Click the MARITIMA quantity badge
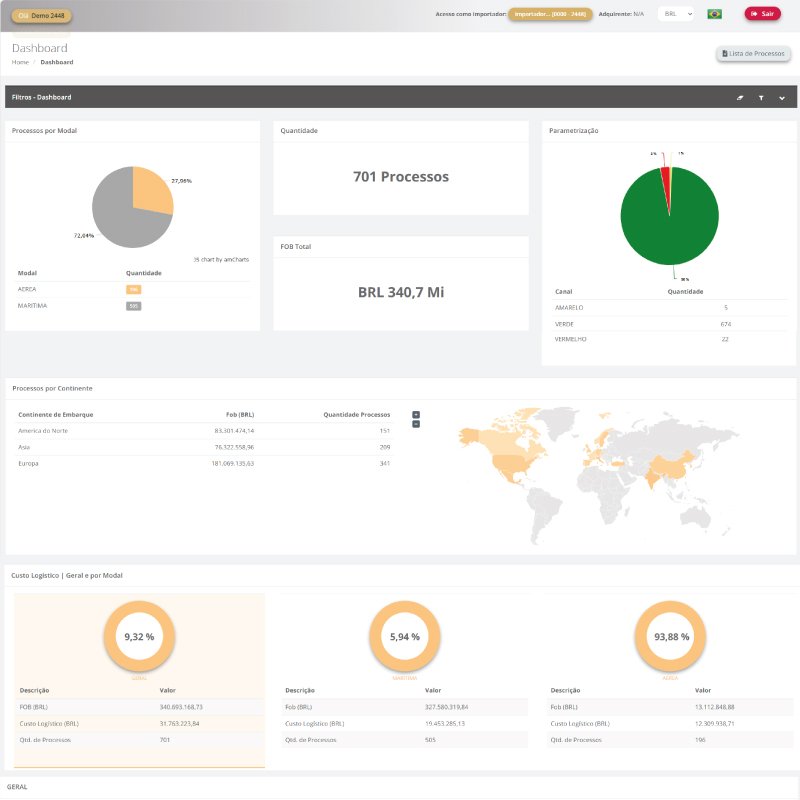 [133, 306]
